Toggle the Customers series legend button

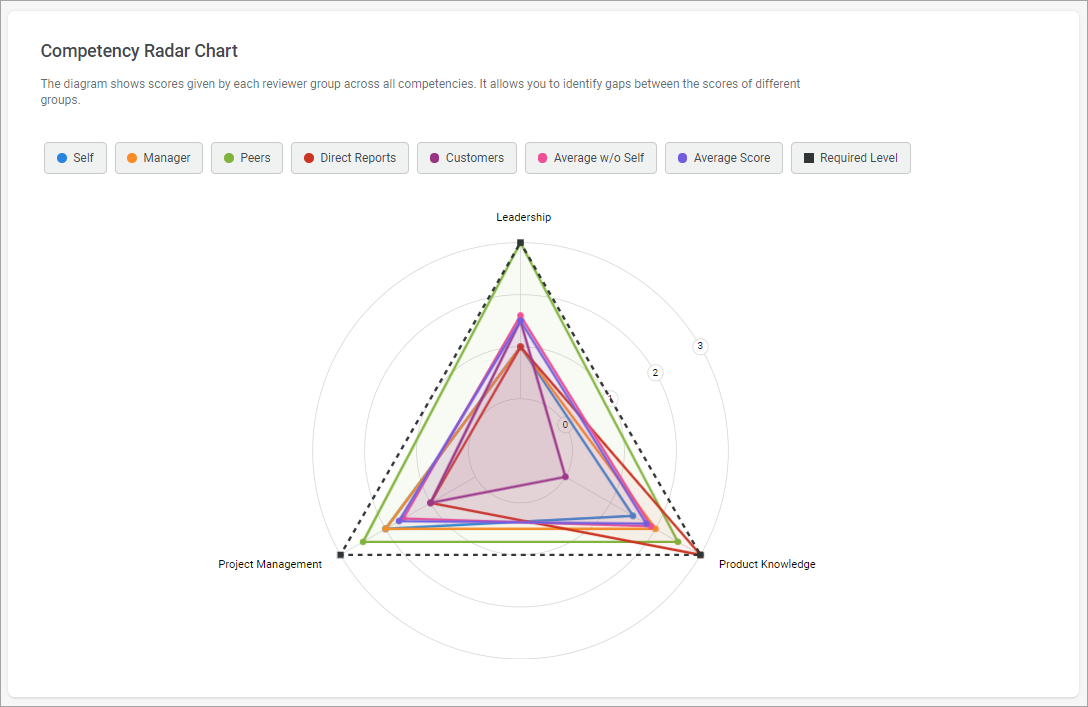pos(467,158)
